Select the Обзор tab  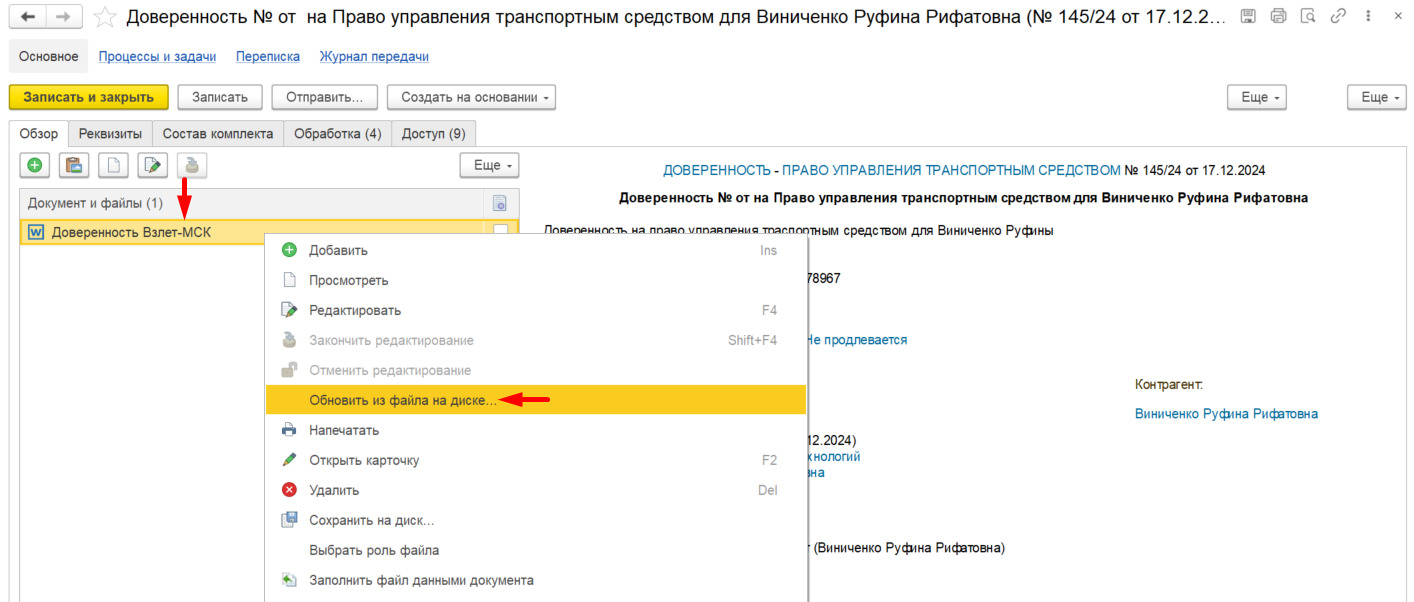[39, 133]
